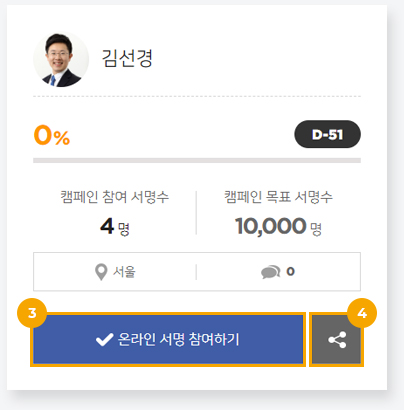Click the checkmark icon on sign button
404x410 pixels.
104,340
